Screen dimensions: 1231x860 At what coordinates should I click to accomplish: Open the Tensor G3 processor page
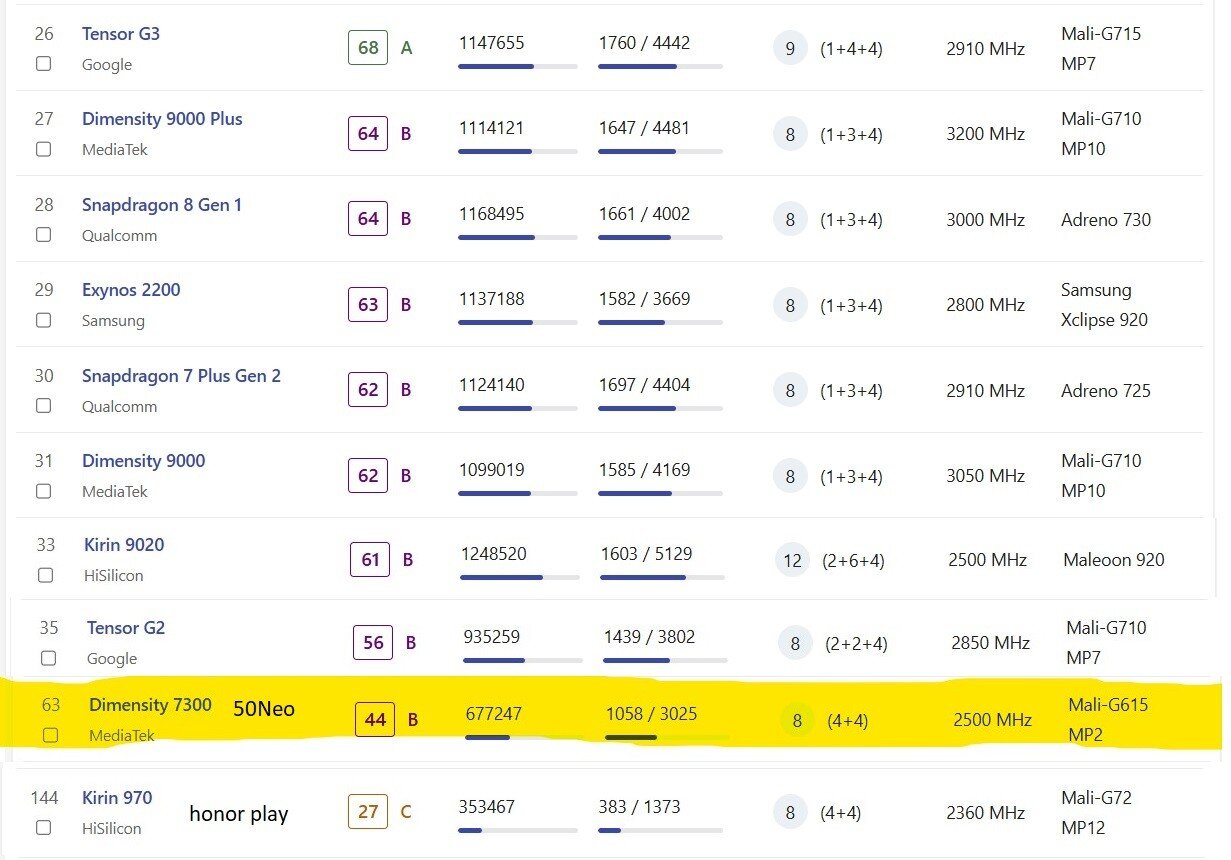coord(121,34)
